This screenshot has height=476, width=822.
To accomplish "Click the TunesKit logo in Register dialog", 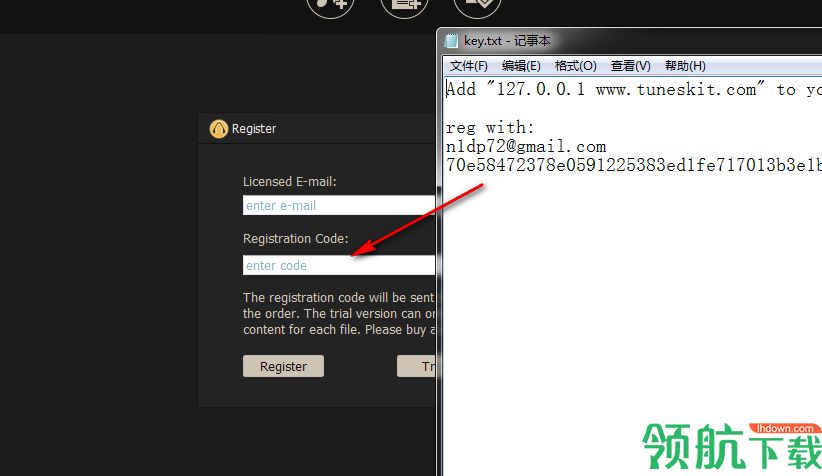I will pos(219,128).
